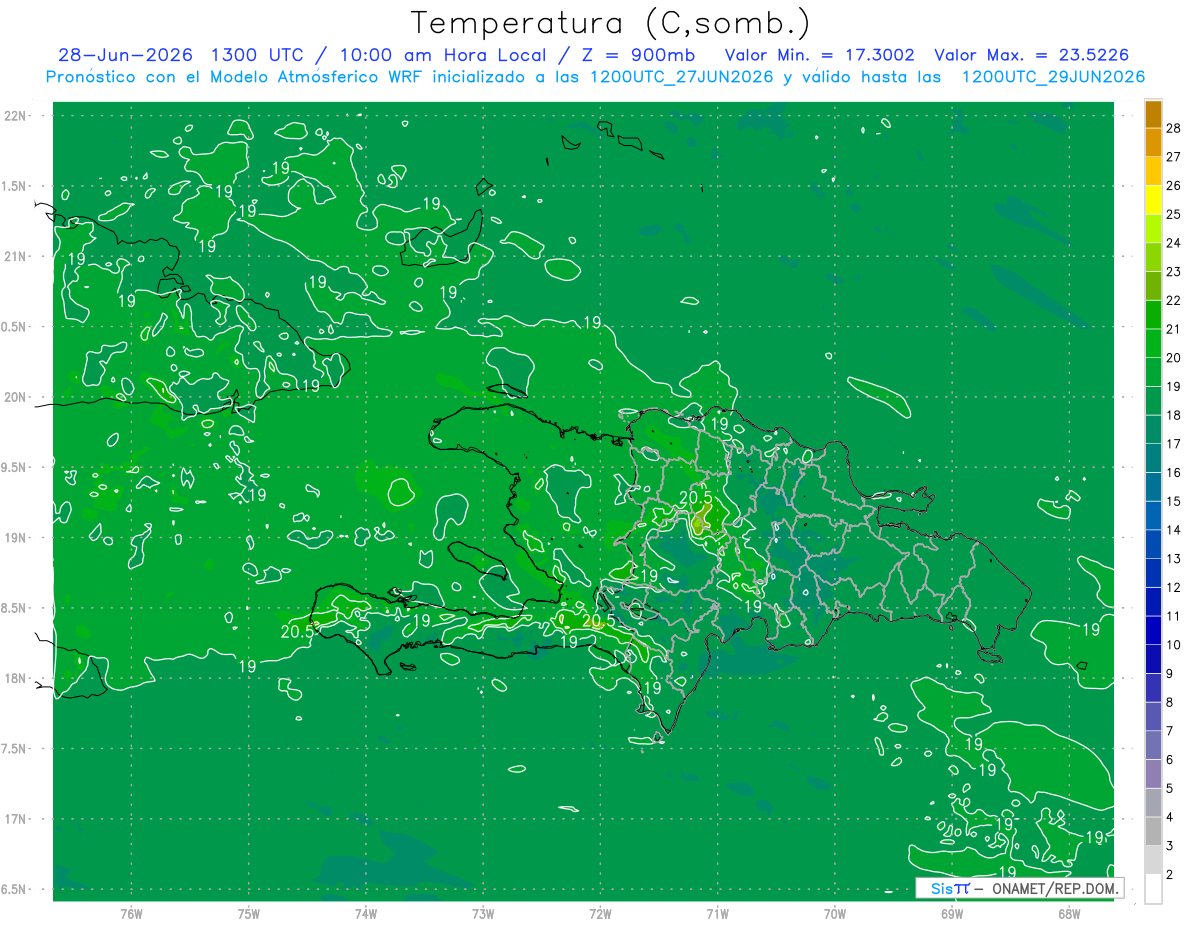Click the color legend value 13
Viewport: 1200px width, 927px height.
pos(1173,559)
